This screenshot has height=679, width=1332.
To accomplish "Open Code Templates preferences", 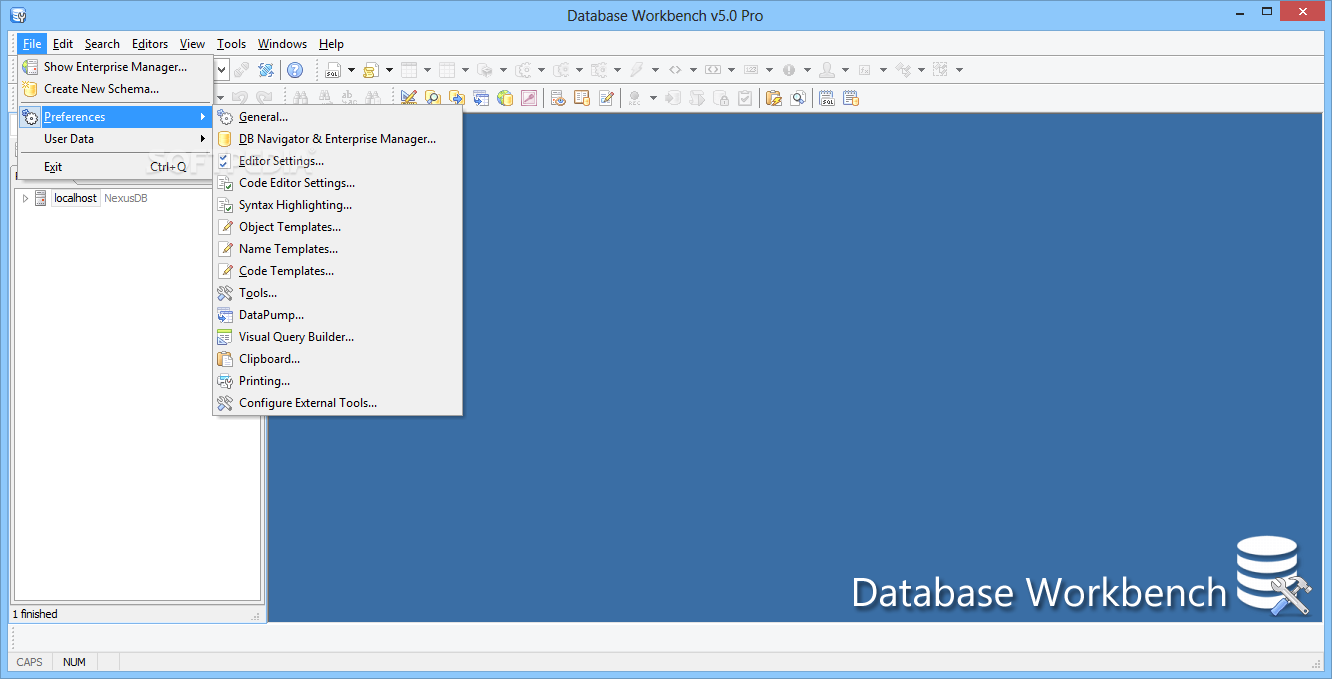I will (x=337, y=271).
